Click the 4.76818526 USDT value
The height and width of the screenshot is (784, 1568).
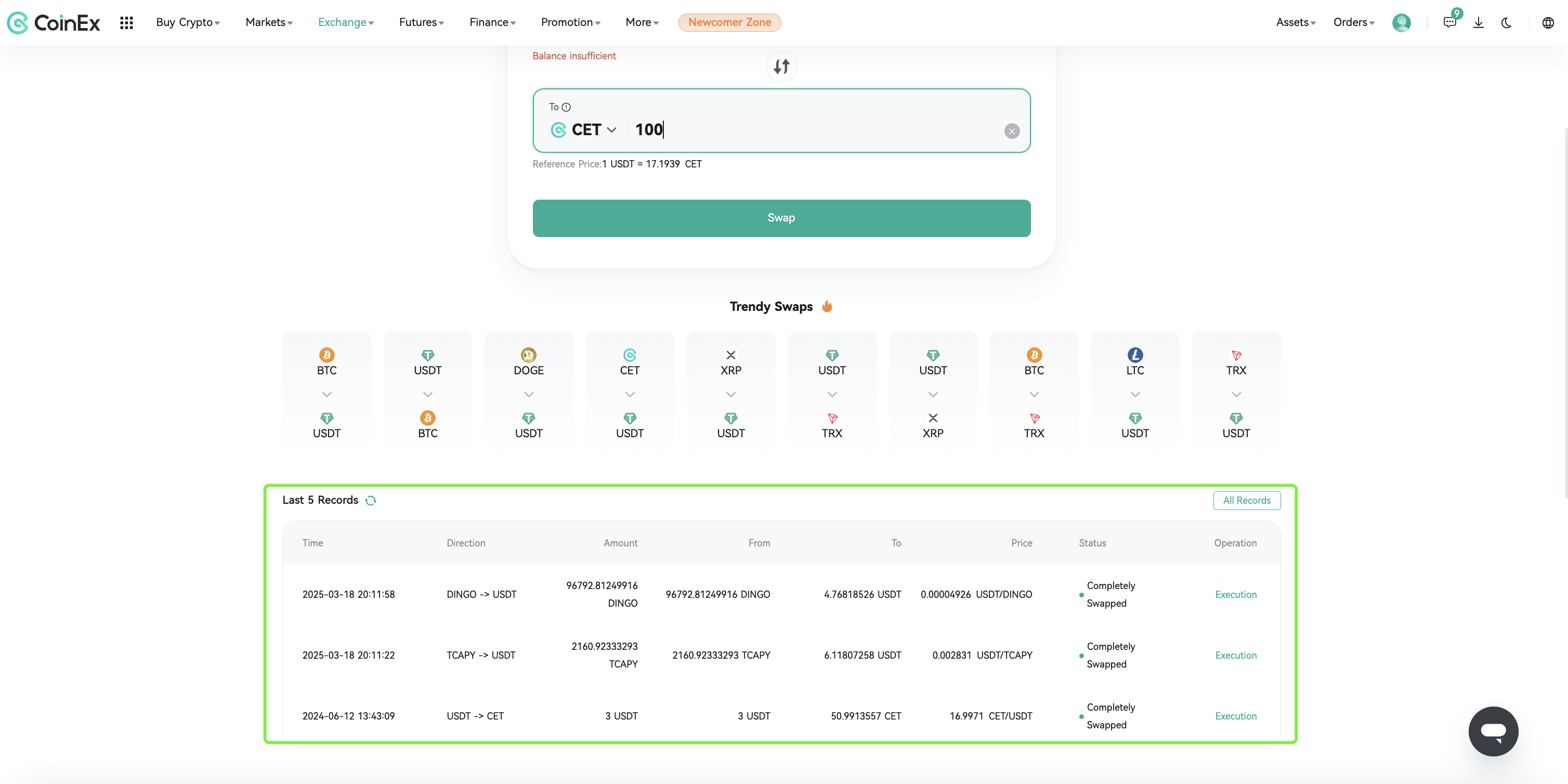(862, 595)
